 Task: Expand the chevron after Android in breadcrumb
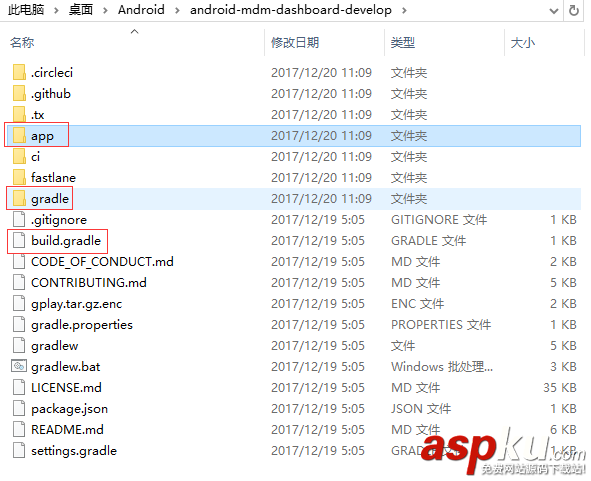point(177,10)
